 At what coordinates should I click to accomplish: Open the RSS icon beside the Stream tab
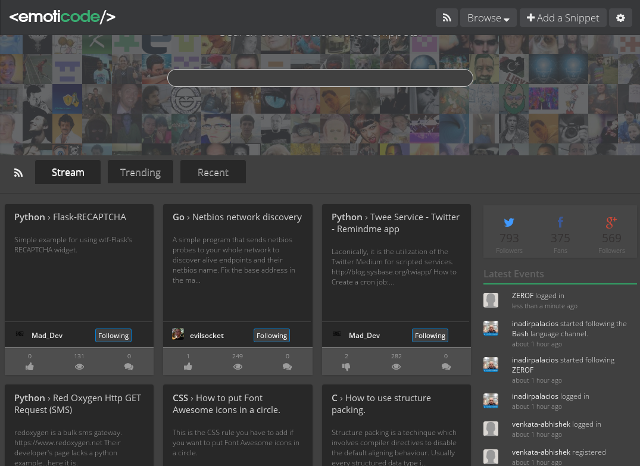tap(18, 173)
